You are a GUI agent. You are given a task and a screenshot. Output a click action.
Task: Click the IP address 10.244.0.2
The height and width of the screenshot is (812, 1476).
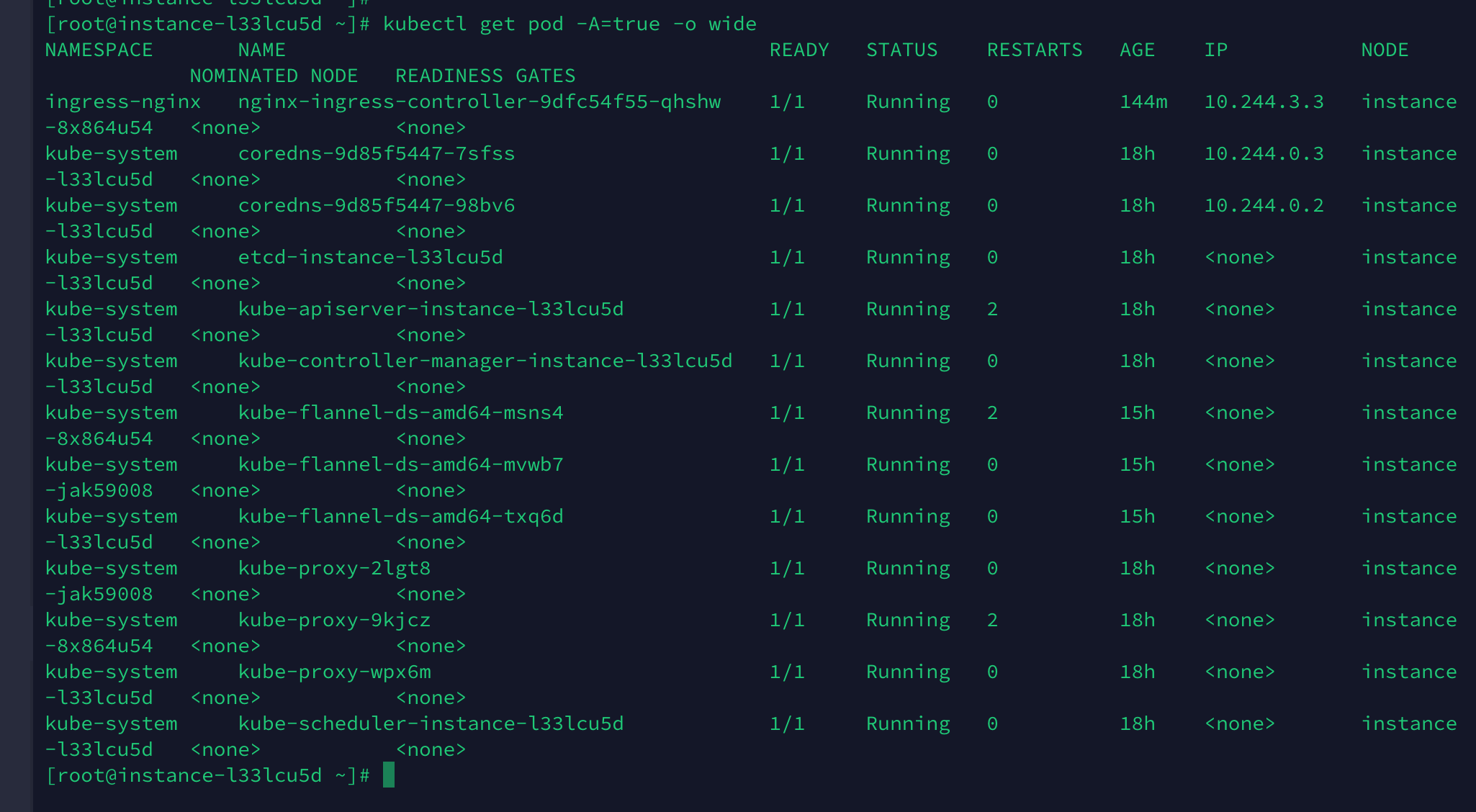(1264, 205)
